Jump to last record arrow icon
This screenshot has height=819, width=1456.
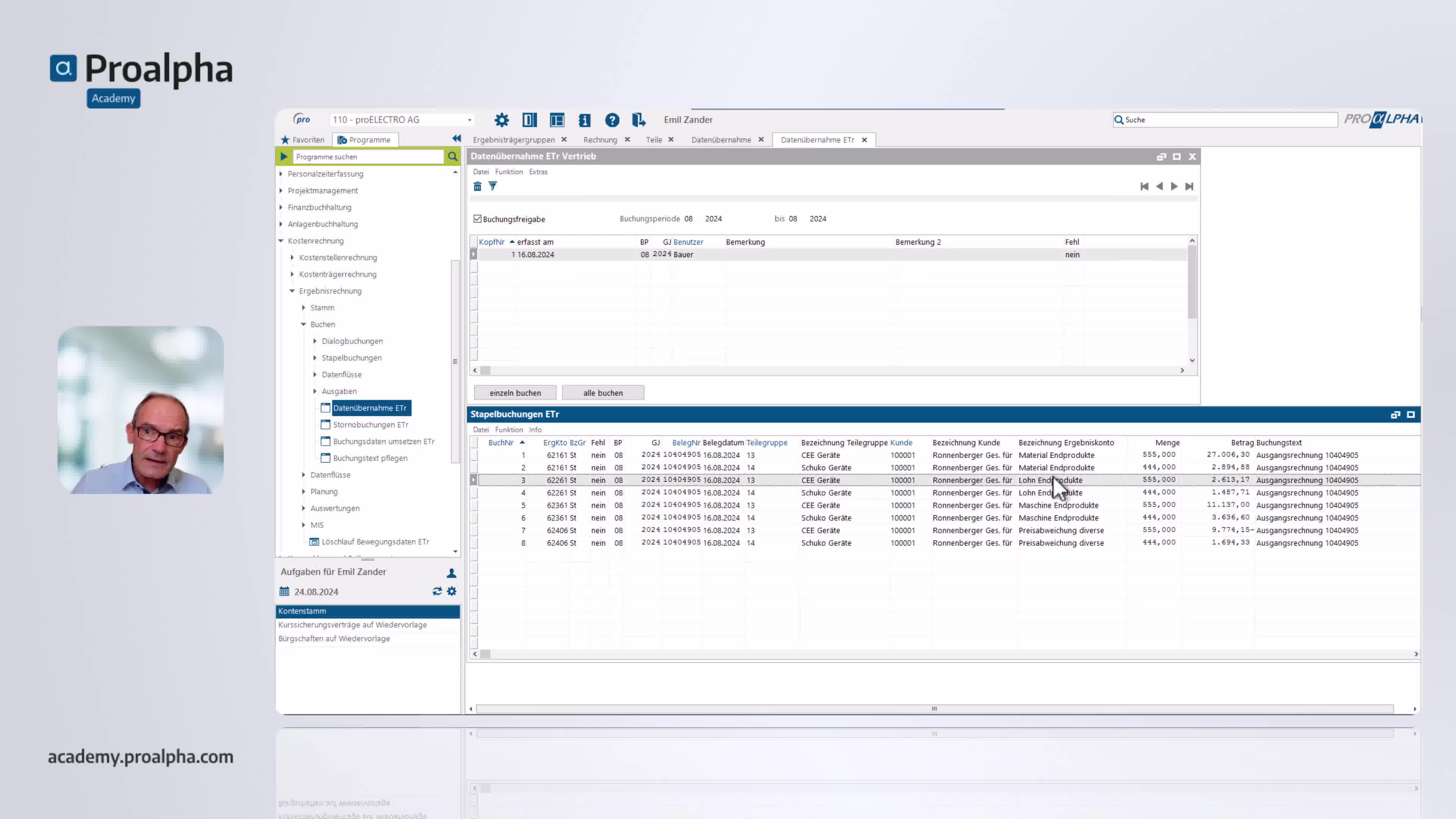click(1189, 187)
